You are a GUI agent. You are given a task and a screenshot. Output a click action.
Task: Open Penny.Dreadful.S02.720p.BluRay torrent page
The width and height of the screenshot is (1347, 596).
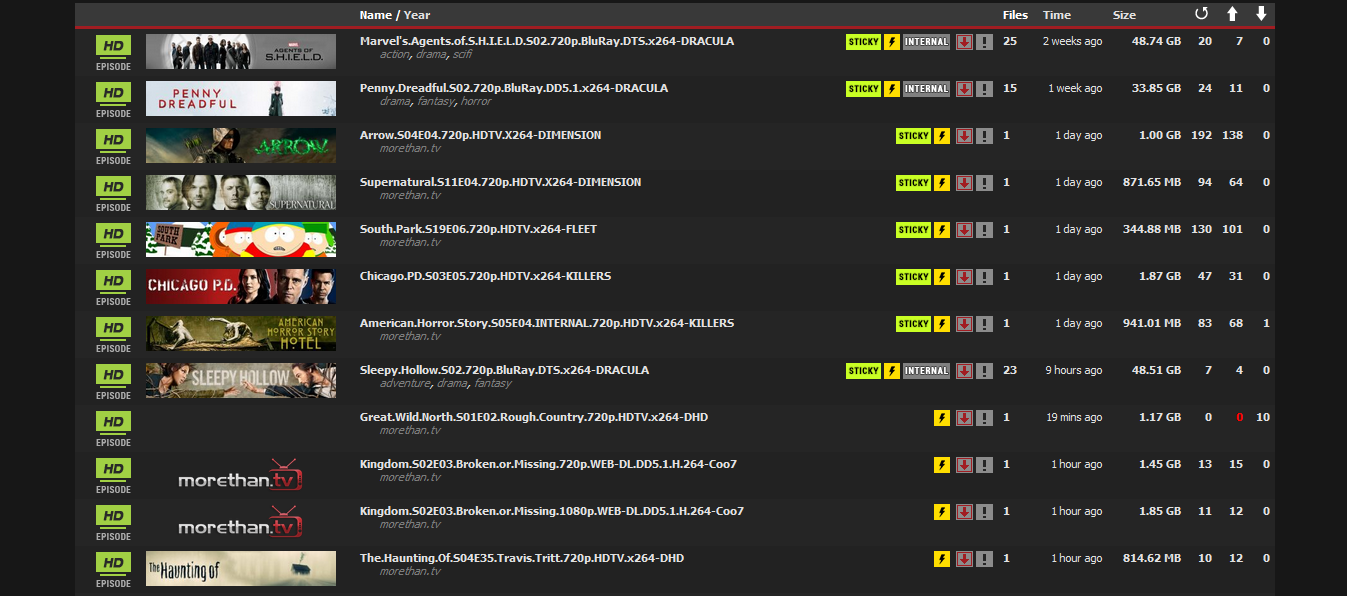point(514,88)
